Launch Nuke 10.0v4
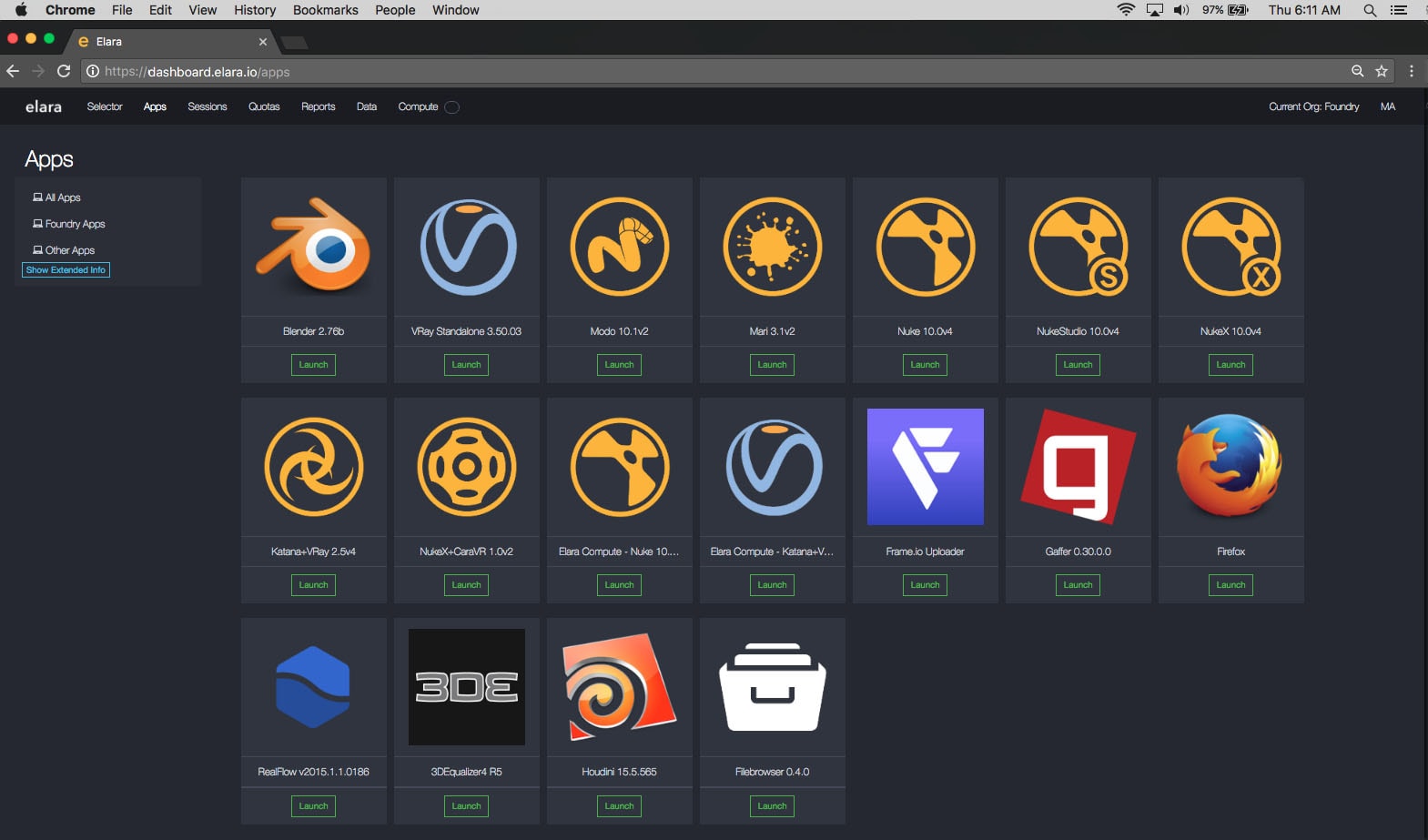 pos(926,365)
